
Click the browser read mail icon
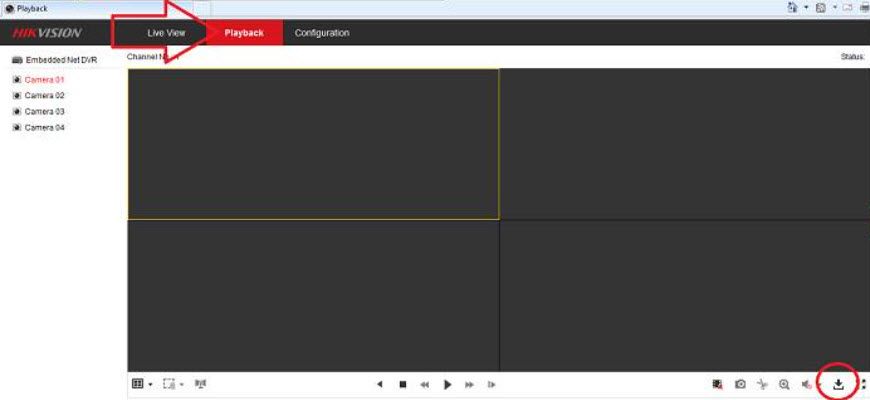(848, 8)
